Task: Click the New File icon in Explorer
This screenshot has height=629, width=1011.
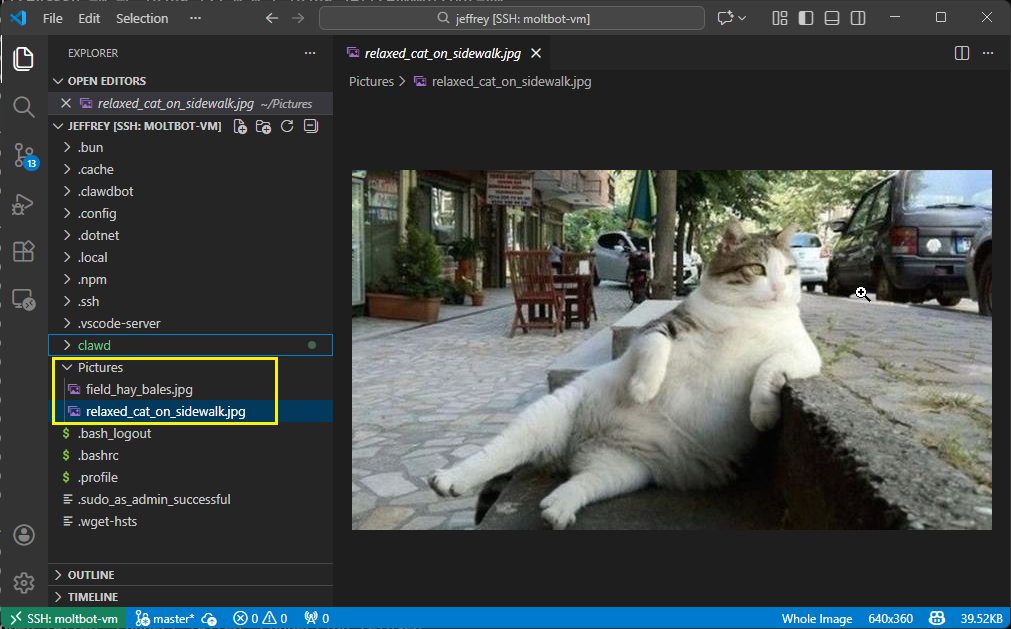Action: [240, 126]
